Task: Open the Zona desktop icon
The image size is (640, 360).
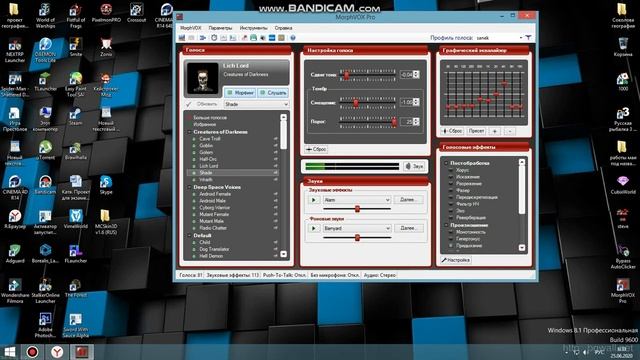Action: (x=106, y=47)
